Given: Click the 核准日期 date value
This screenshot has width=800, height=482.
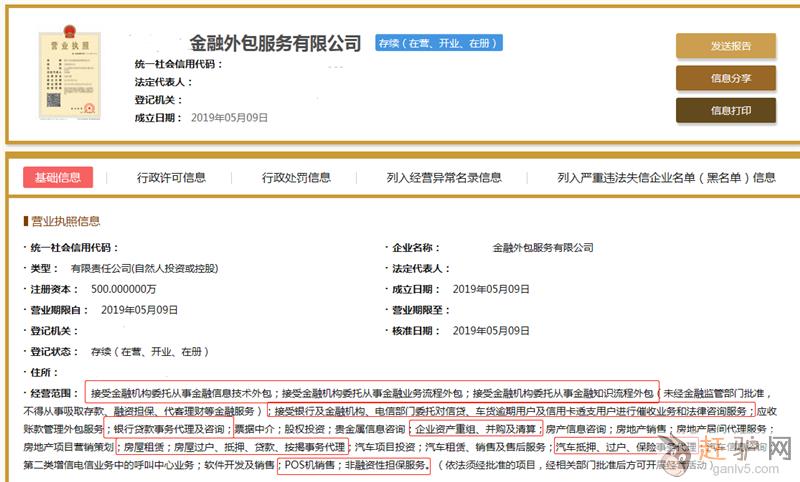Looking at the screenshot, I should point(491,331).
